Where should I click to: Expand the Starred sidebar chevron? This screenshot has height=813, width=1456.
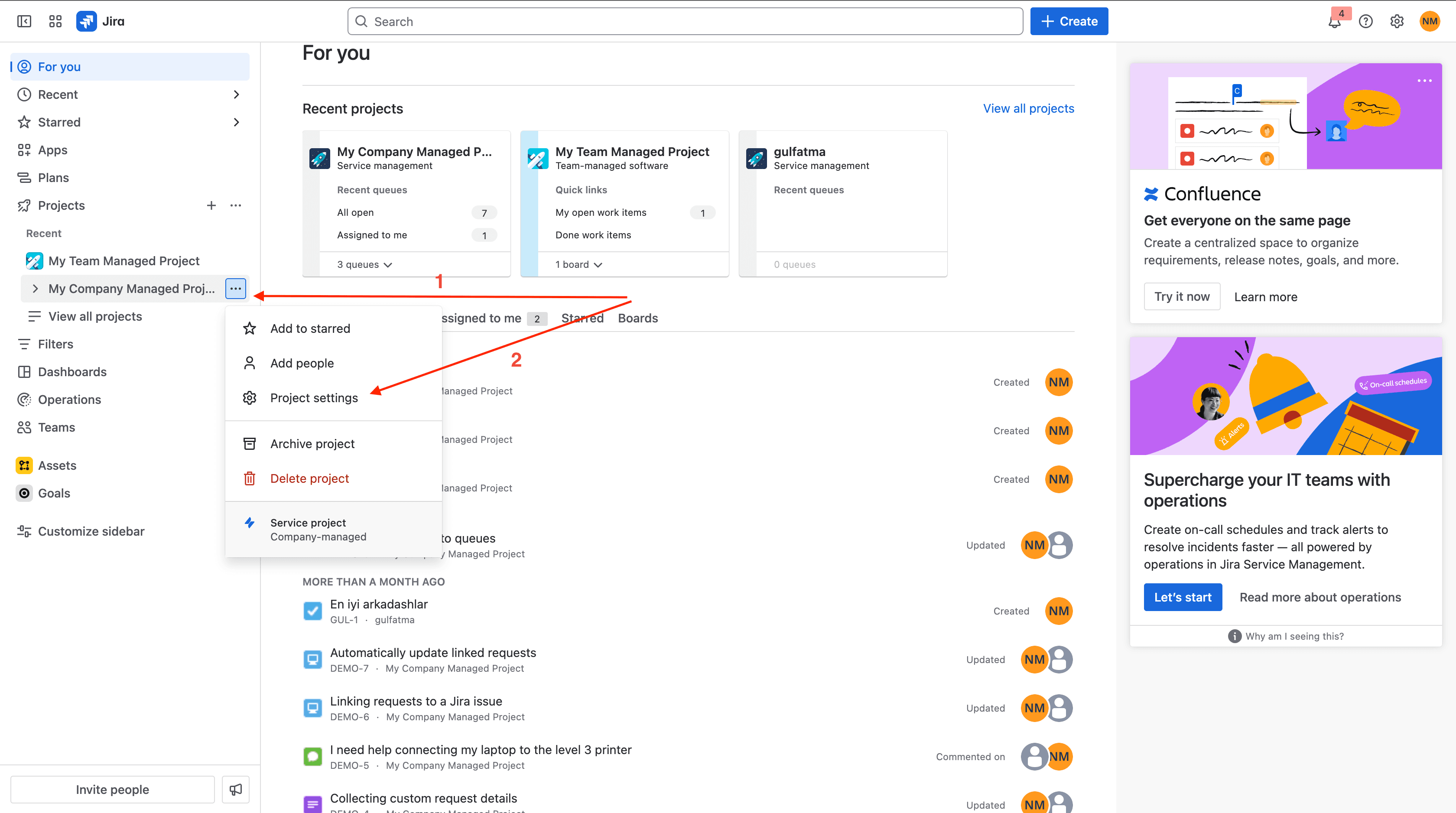236,122
